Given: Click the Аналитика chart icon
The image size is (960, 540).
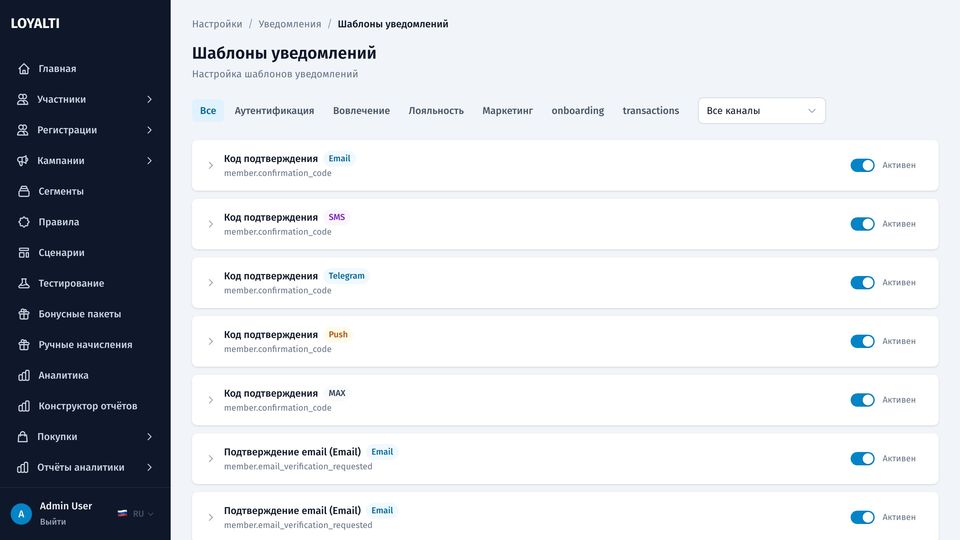Looking at the screenshot, I should pyautogui.click(x=24, y=375).
